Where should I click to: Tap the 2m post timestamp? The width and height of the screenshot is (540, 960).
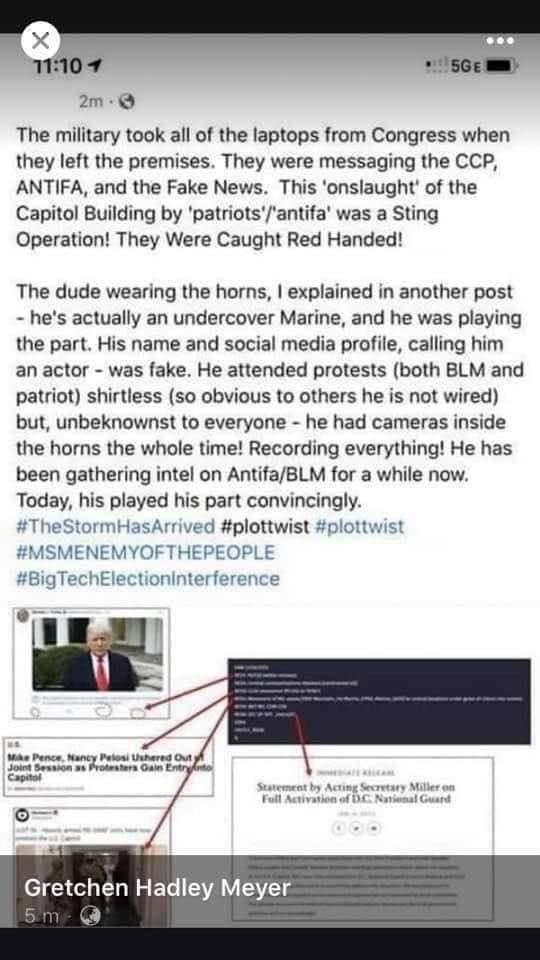91,101
